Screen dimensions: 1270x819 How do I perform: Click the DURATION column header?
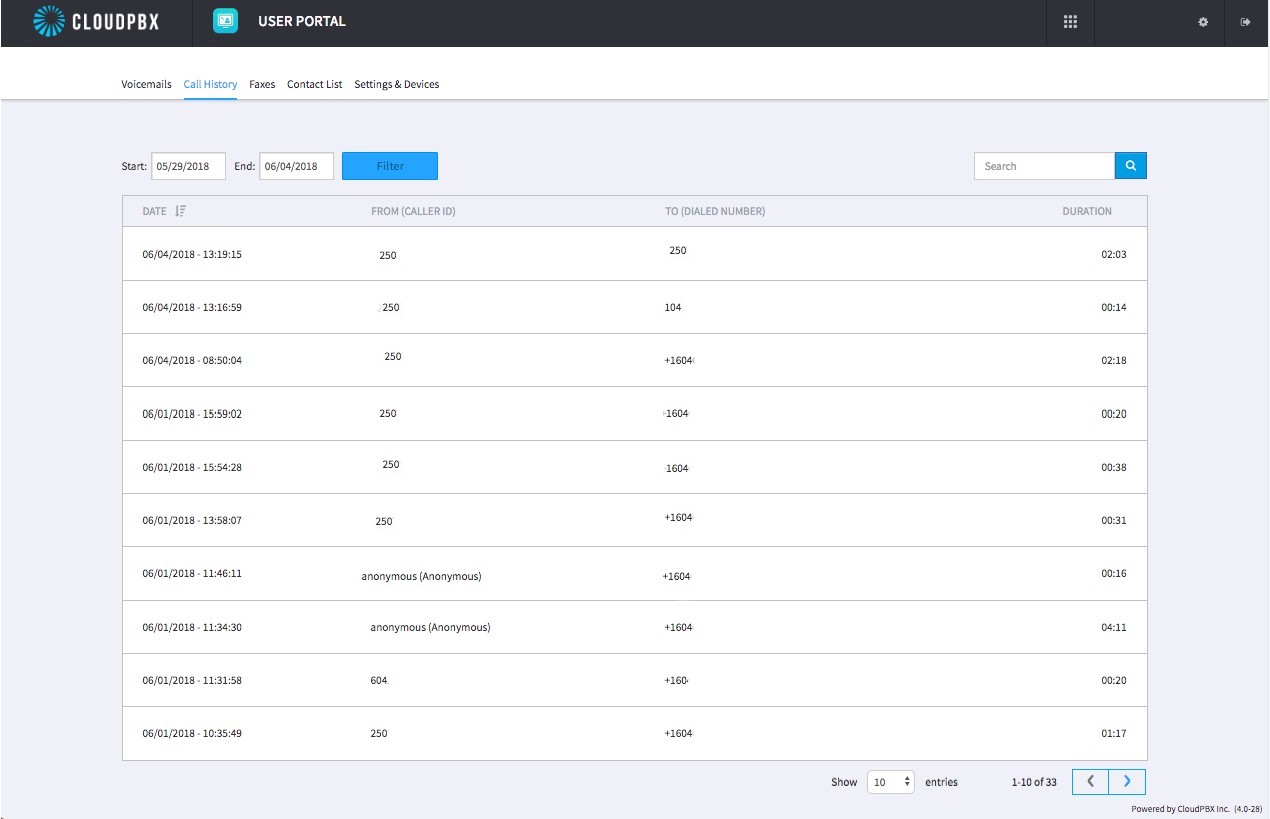coord(1087,211)
